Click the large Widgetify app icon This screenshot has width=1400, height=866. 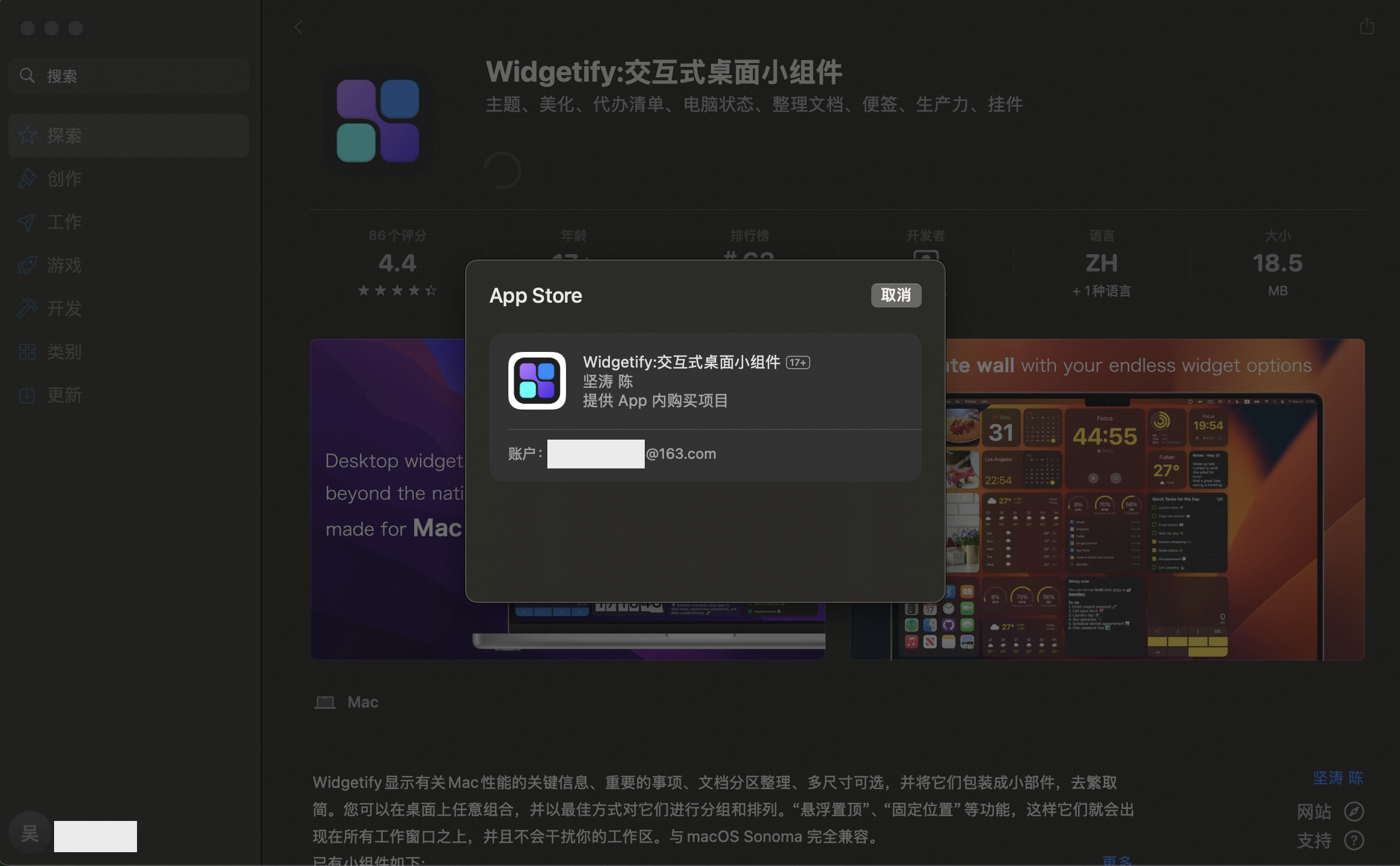[x=378, y=121]
